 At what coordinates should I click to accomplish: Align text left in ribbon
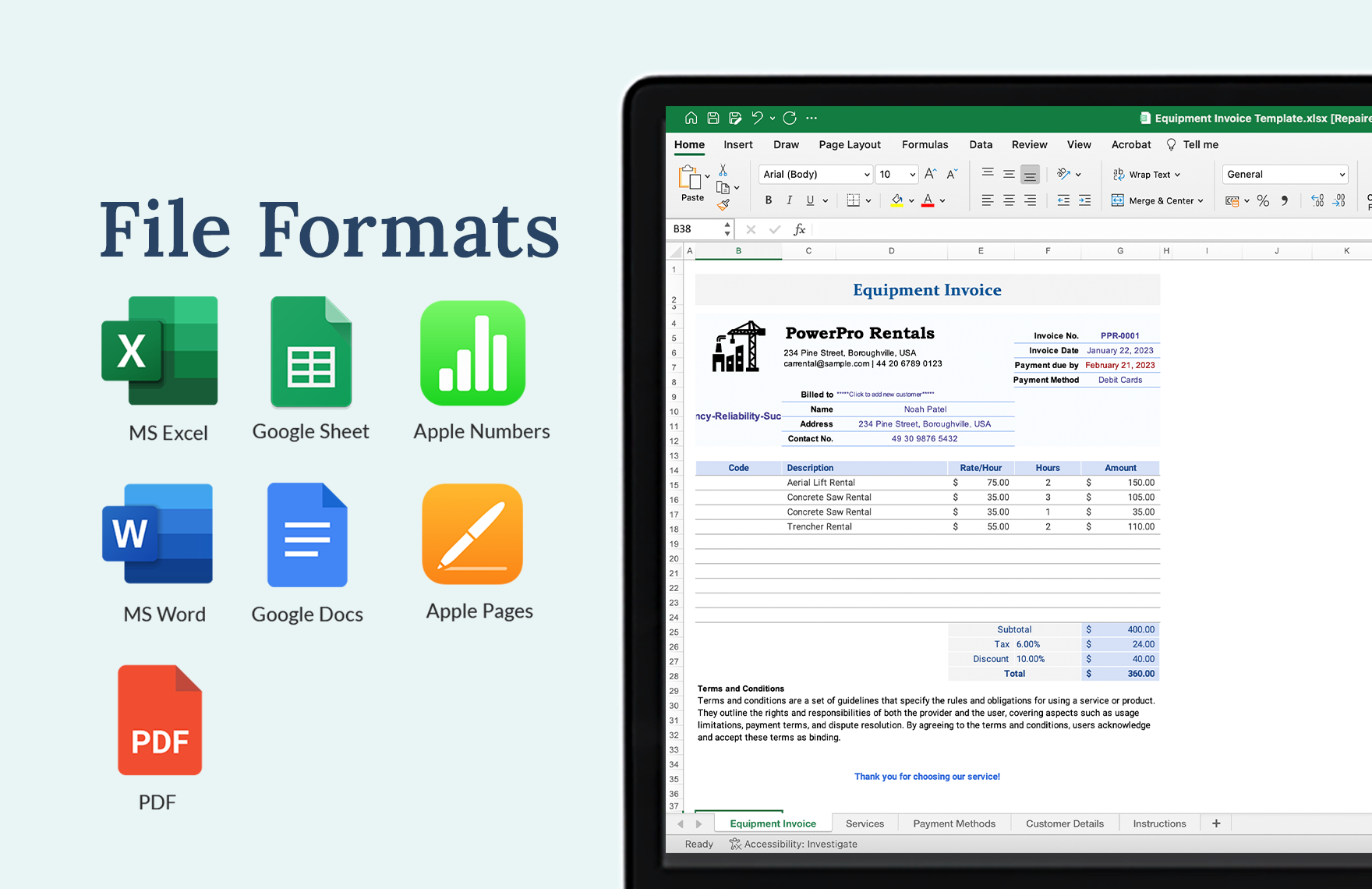[988, 200]
